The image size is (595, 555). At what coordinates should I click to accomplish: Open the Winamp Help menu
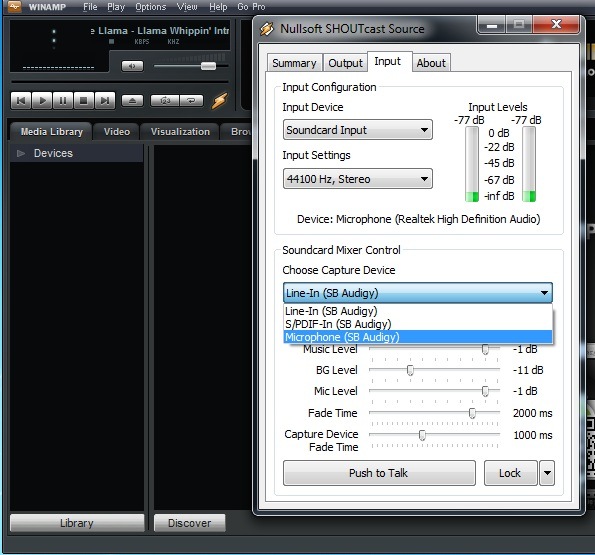pyautogui.click(x=218, y=7)
